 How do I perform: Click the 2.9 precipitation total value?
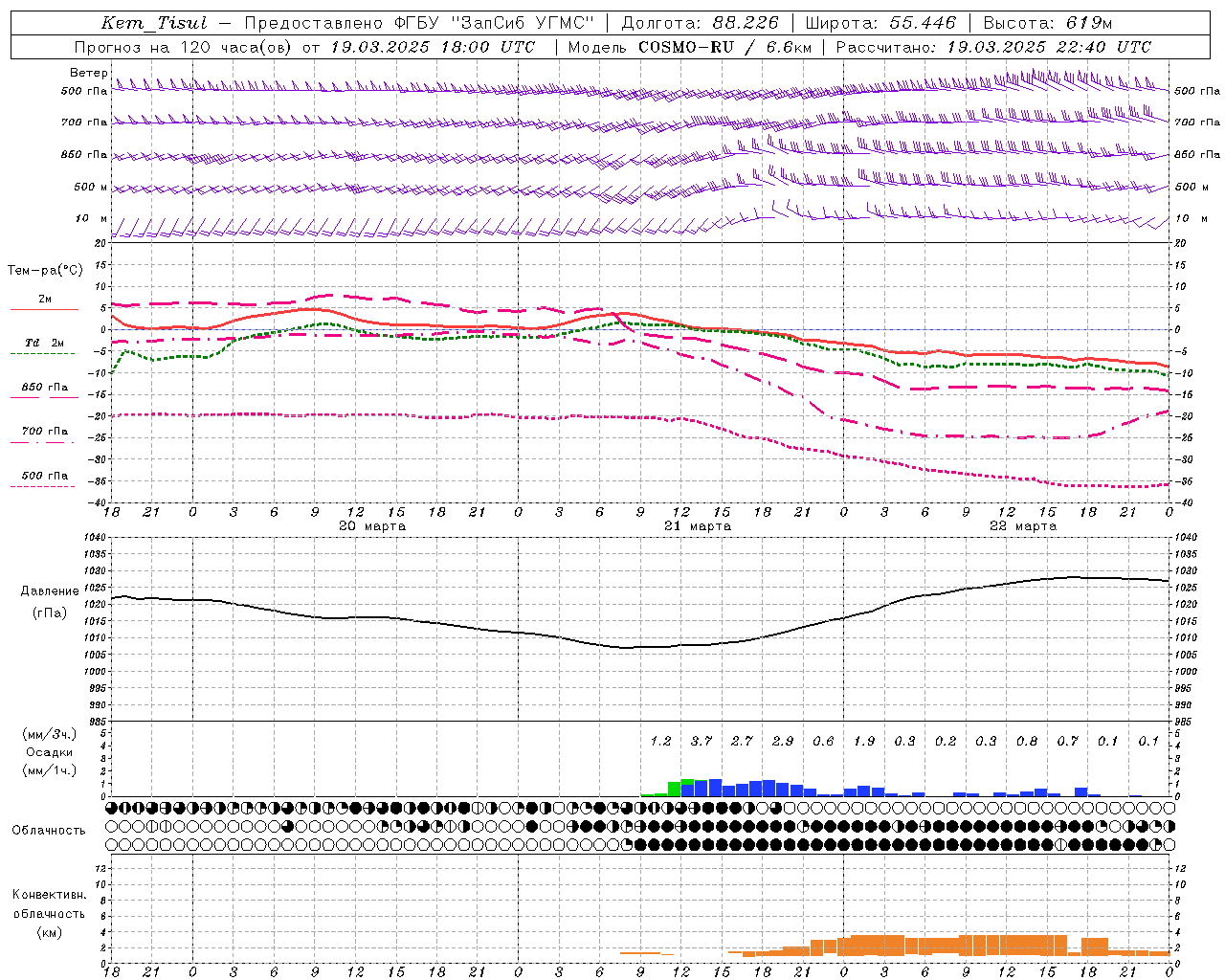click(783, 741)
